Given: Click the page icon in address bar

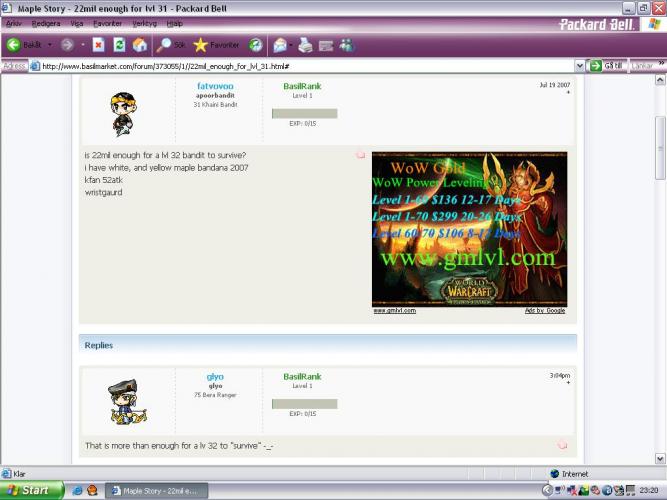Looking at the screenshot, I should (35, 66).
